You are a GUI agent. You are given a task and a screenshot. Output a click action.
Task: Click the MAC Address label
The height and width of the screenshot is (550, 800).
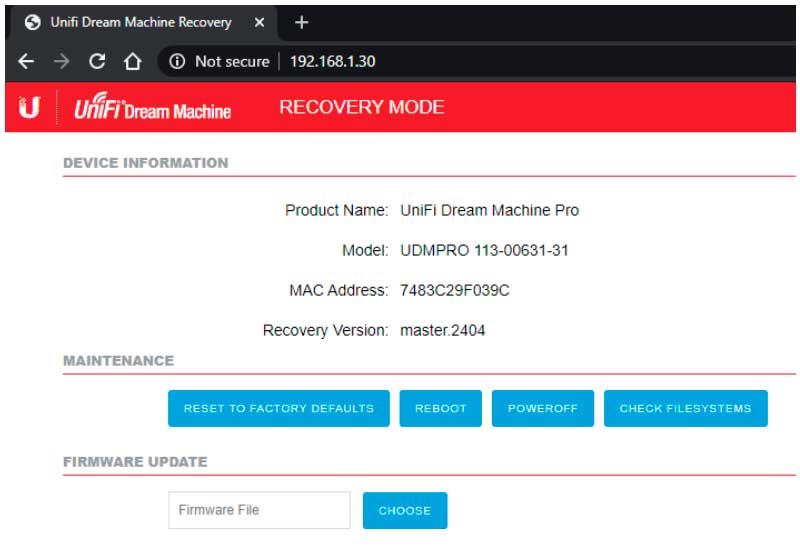tap(338, 290)
